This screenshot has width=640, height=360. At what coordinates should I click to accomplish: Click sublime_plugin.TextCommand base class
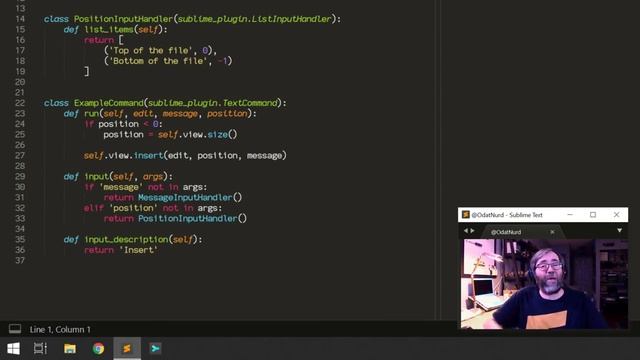[213, 103]
